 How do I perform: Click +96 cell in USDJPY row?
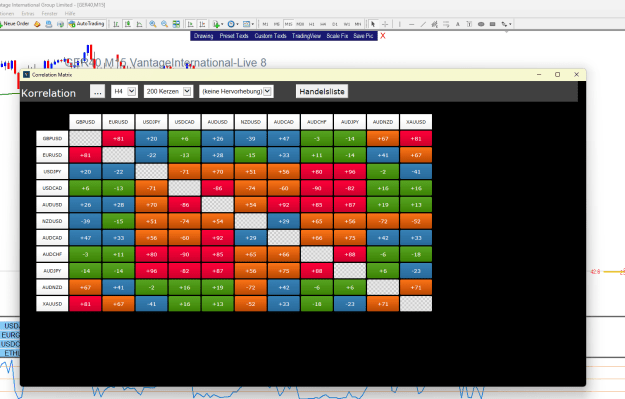click(x=350, y=172)
